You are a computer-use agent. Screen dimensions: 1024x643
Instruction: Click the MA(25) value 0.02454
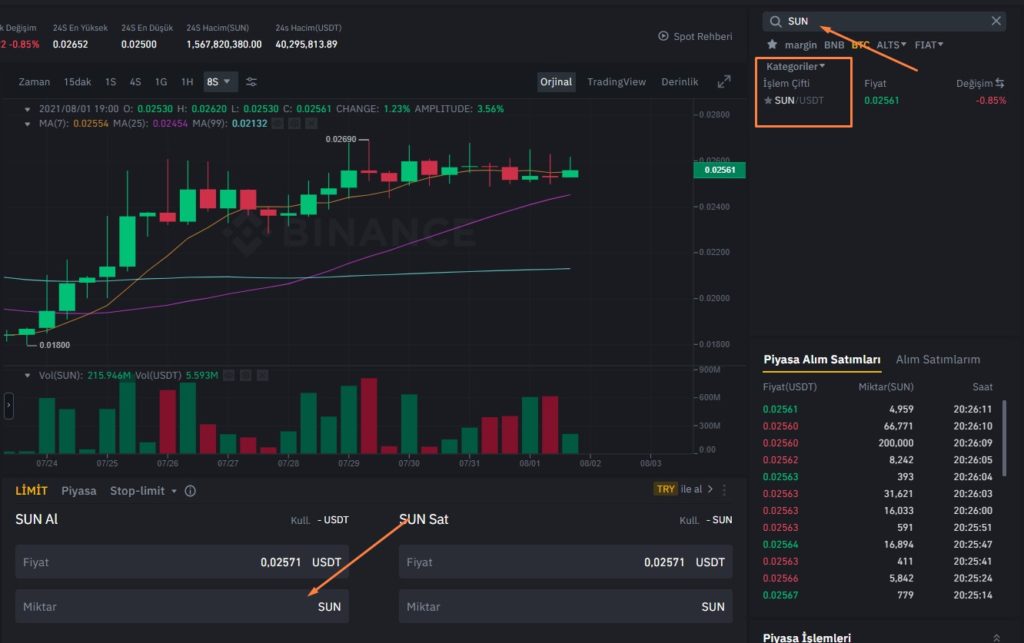pyautogui.click(x=170, y=123)
